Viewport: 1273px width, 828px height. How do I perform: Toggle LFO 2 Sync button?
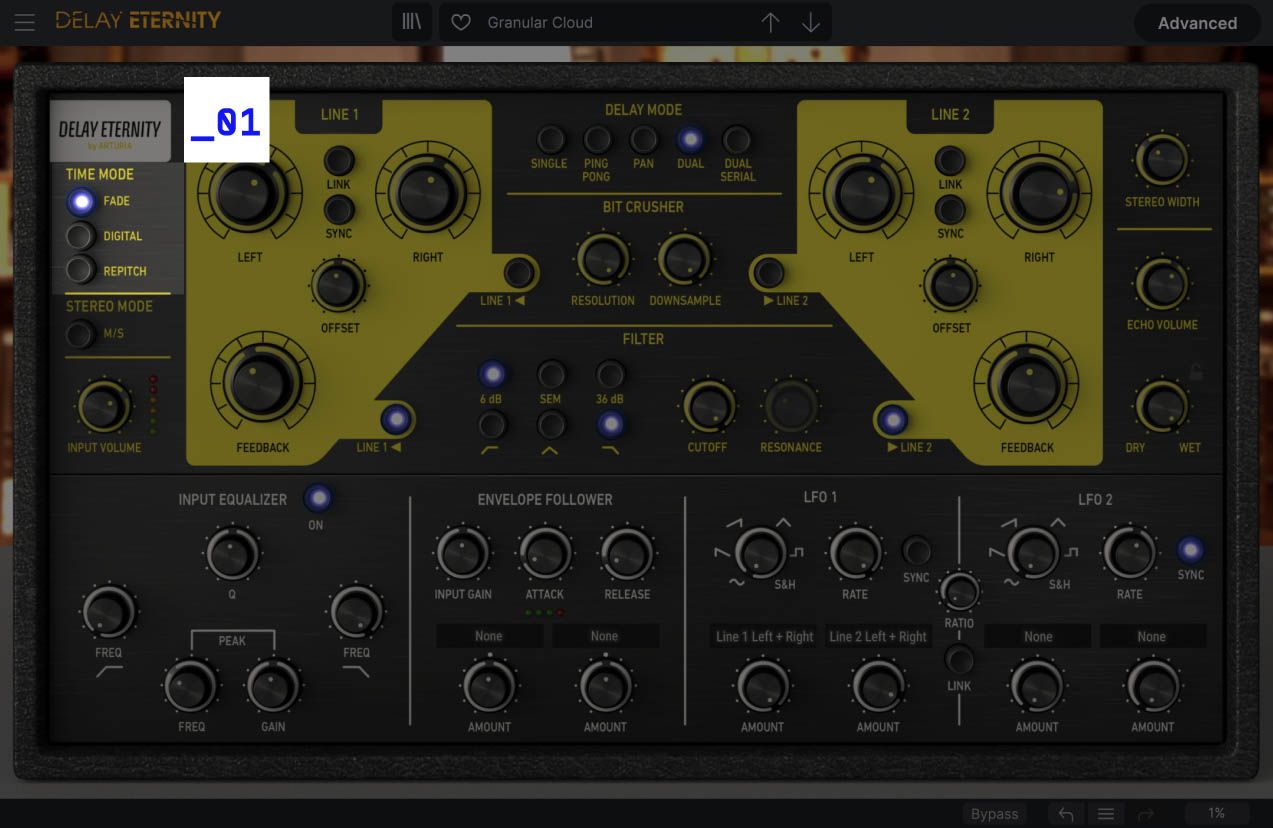pos(1190,550)
